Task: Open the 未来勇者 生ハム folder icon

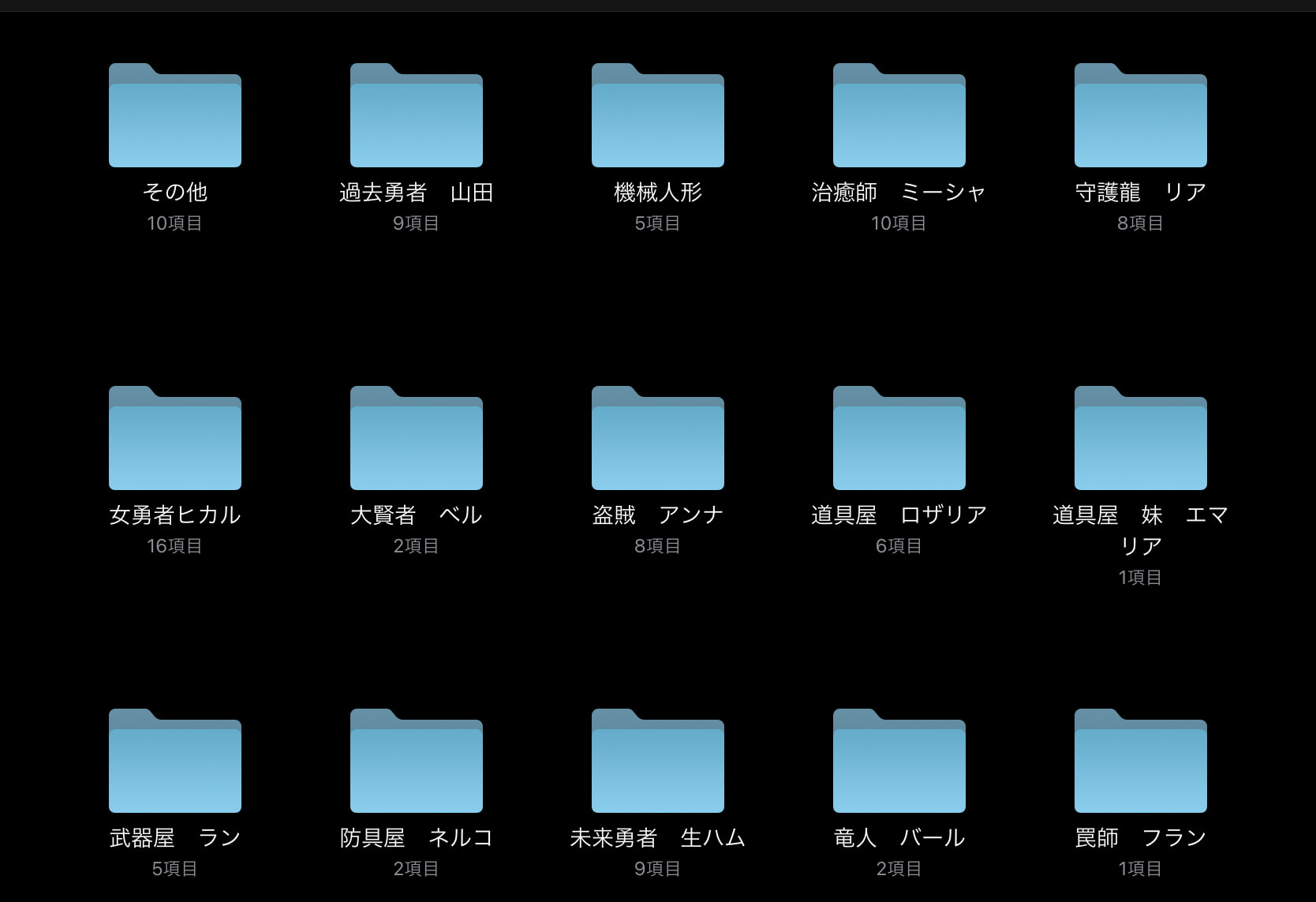Action: tap(658, 761)
